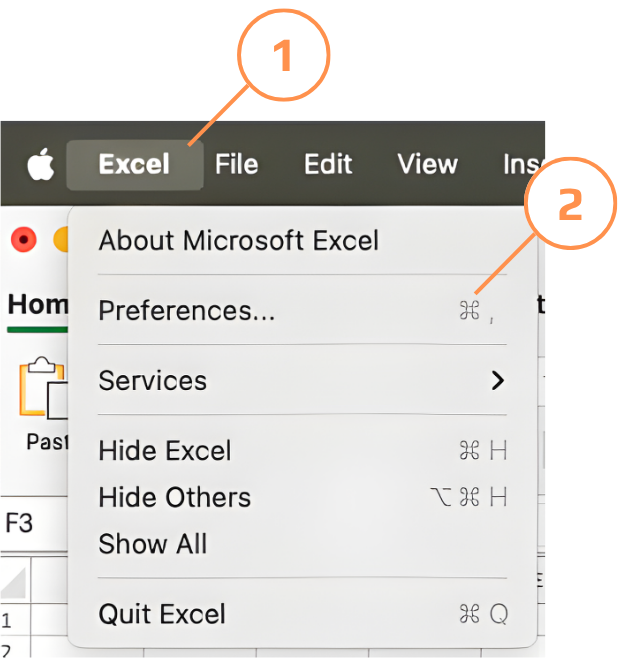The width and height of the screenshot is (627, 662).
Task: Select row header 1
Action: click(x=8, y=620)
